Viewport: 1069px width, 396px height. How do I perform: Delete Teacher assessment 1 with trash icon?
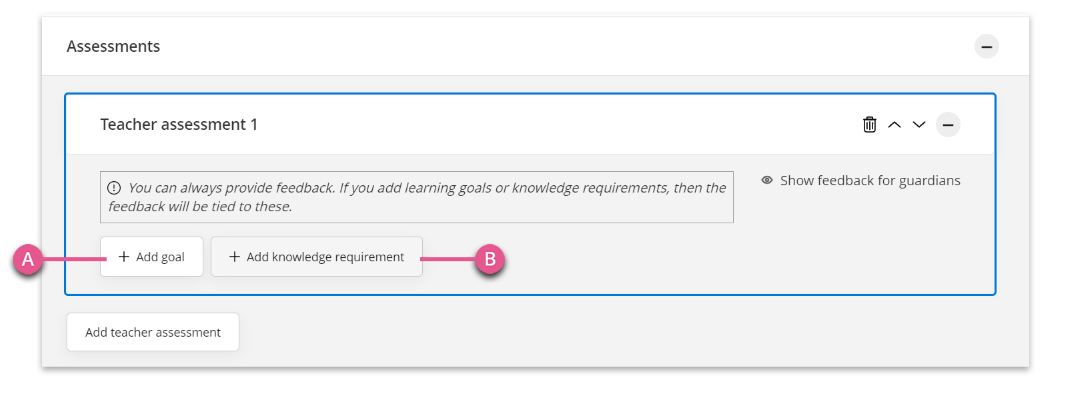tap(869, 125)
